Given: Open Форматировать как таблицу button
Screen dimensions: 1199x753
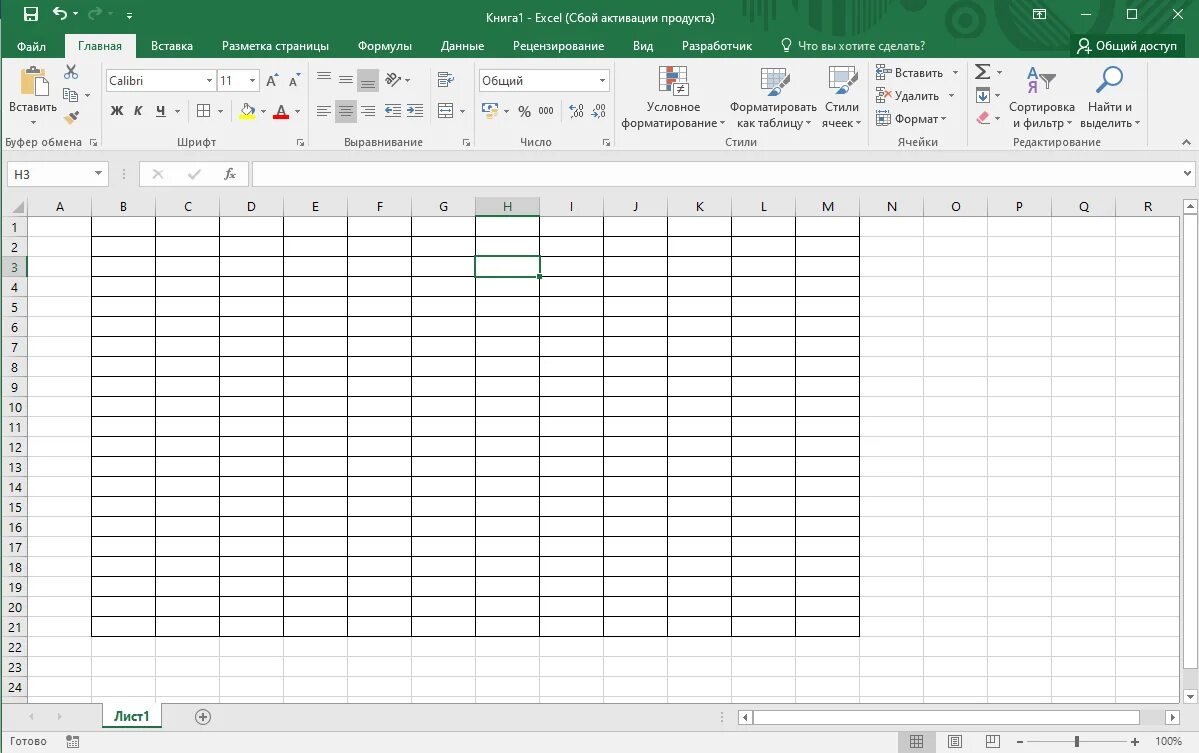Looking at the screenshot, I should tap(773, 98).
